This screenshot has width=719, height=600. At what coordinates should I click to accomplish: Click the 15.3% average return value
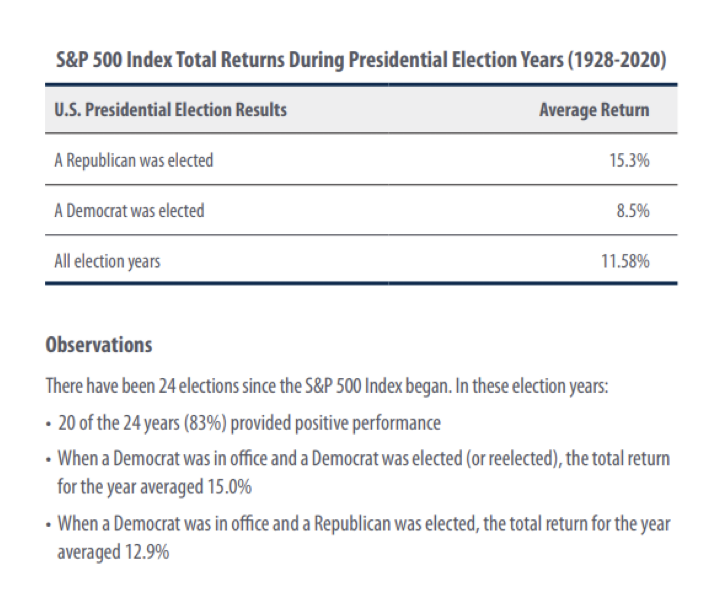[x=628, y=160]
